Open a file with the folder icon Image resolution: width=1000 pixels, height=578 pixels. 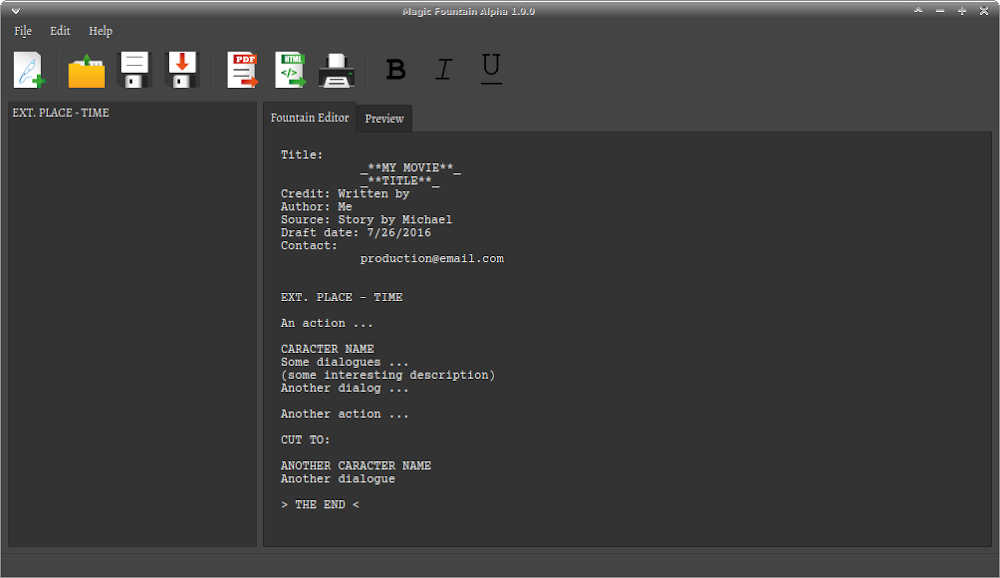(x=86, y=71)
